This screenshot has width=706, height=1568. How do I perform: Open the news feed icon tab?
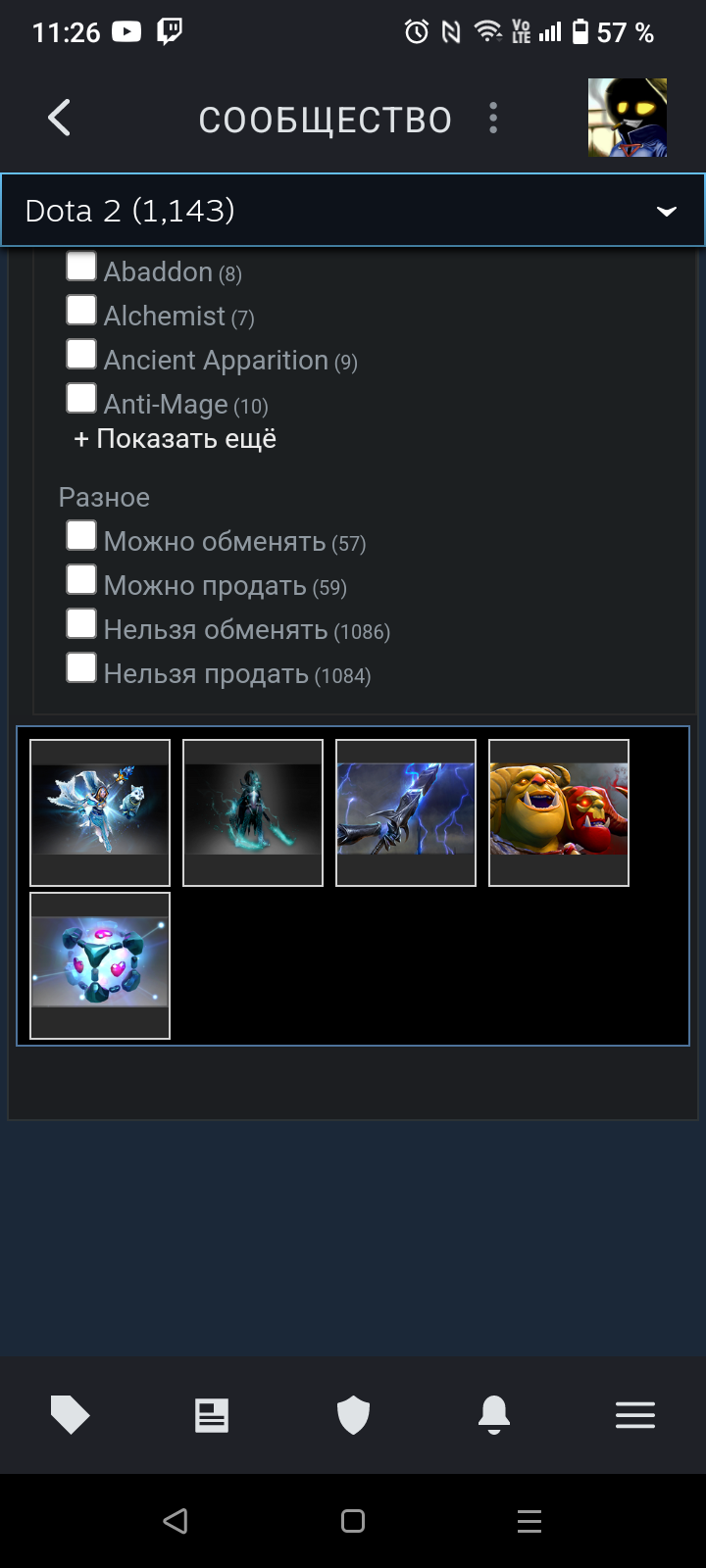click(x=212, y=1415)
